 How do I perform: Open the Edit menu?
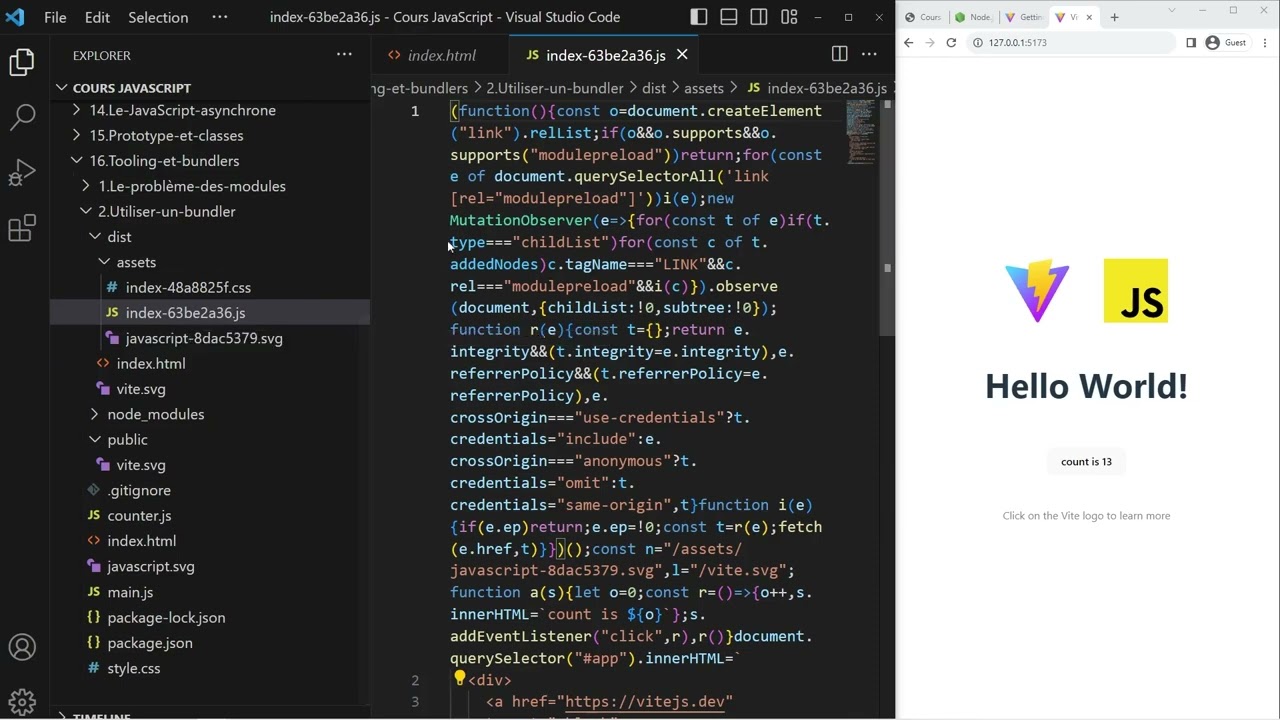point(97,17)
